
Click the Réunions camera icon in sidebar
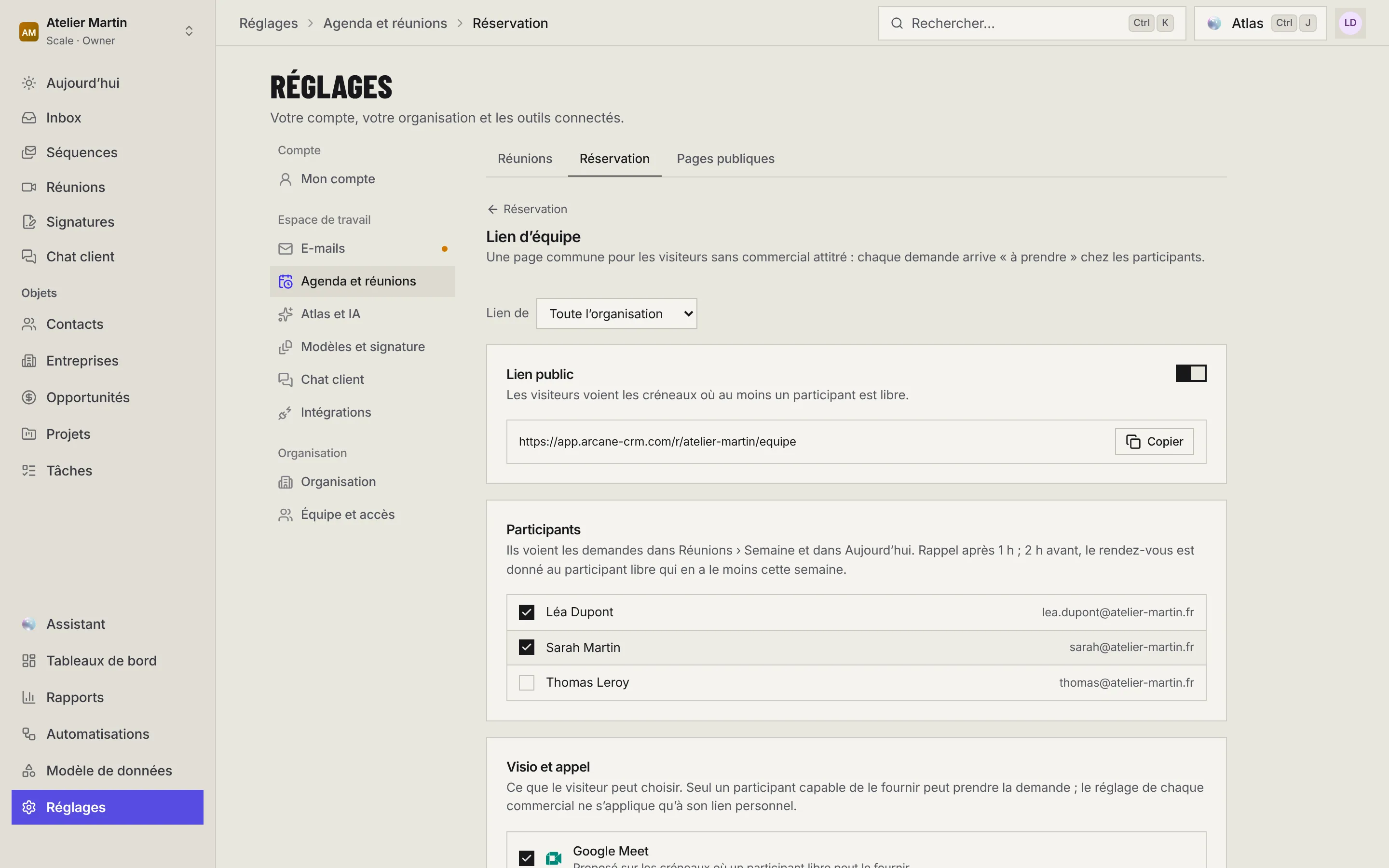click(x=29, y=187)
